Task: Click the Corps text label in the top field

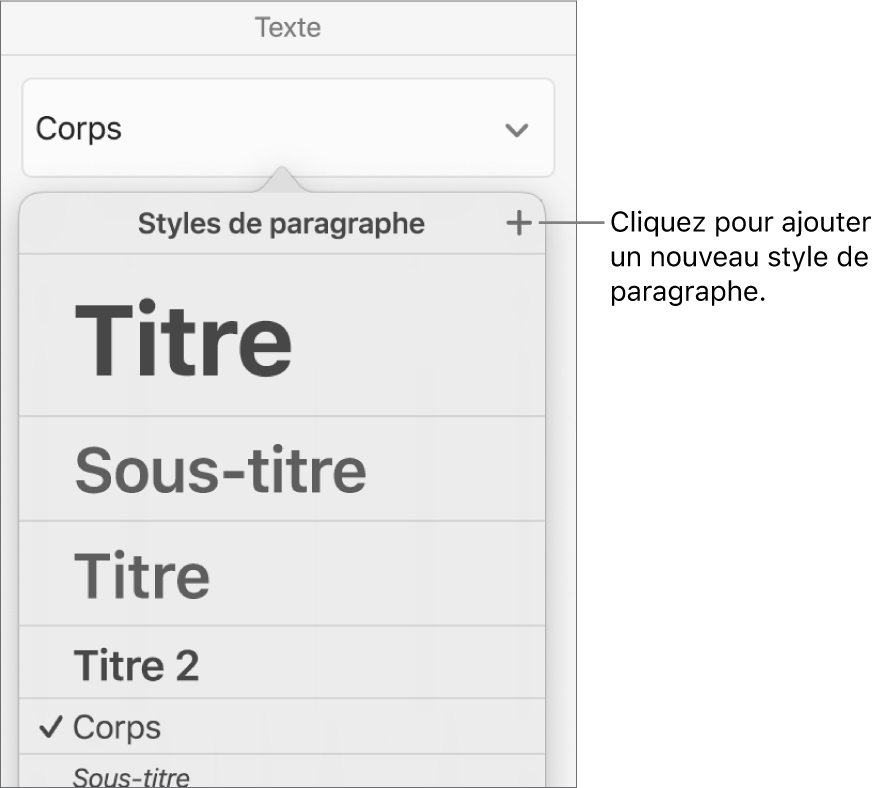Action: 78,129
